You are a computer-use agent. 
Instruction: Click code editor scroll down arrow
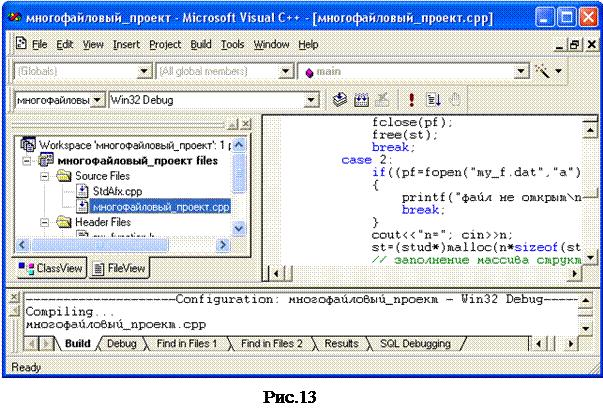(590, 256)
